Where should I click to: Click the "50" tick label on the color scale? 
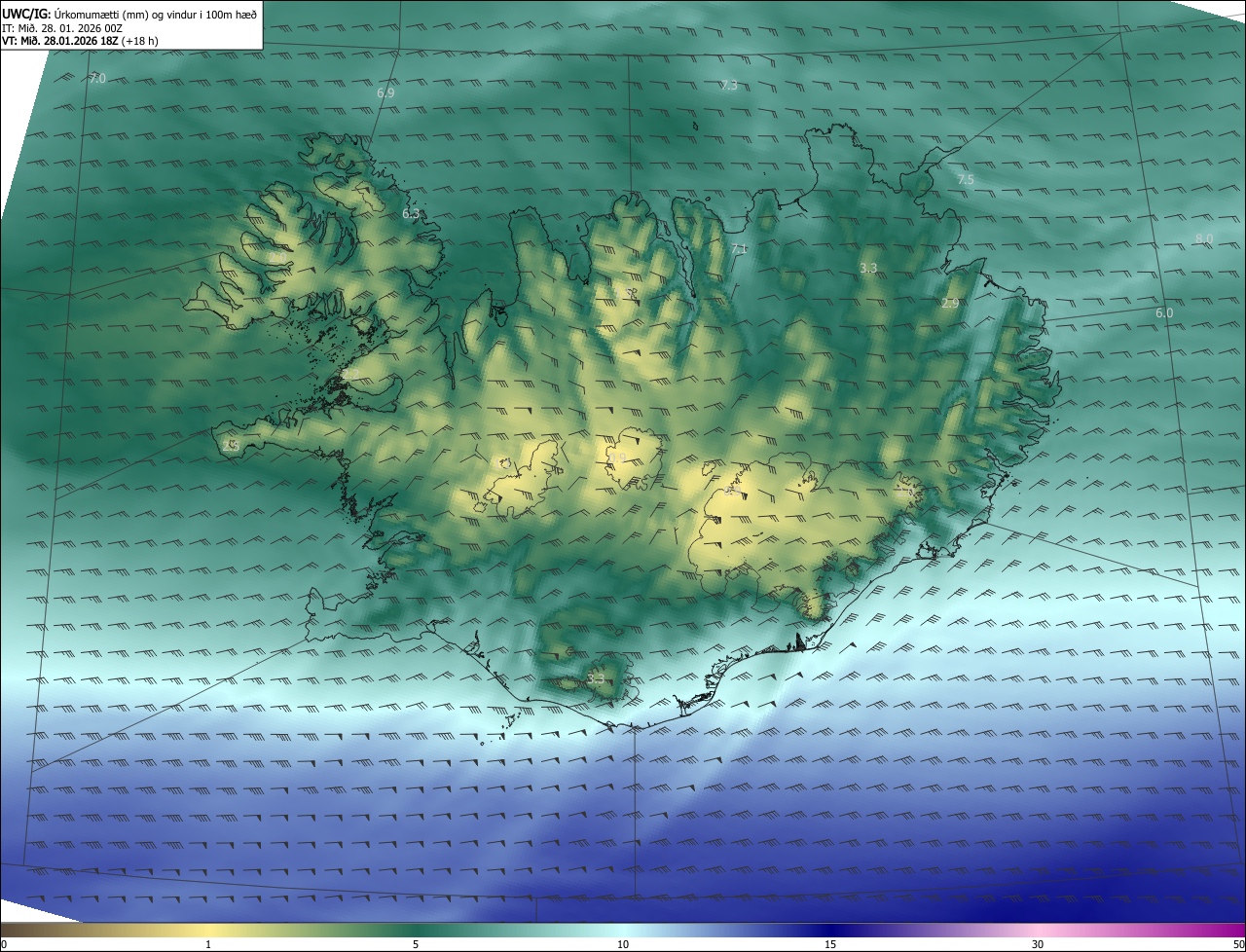click(x=1238, y=944)
